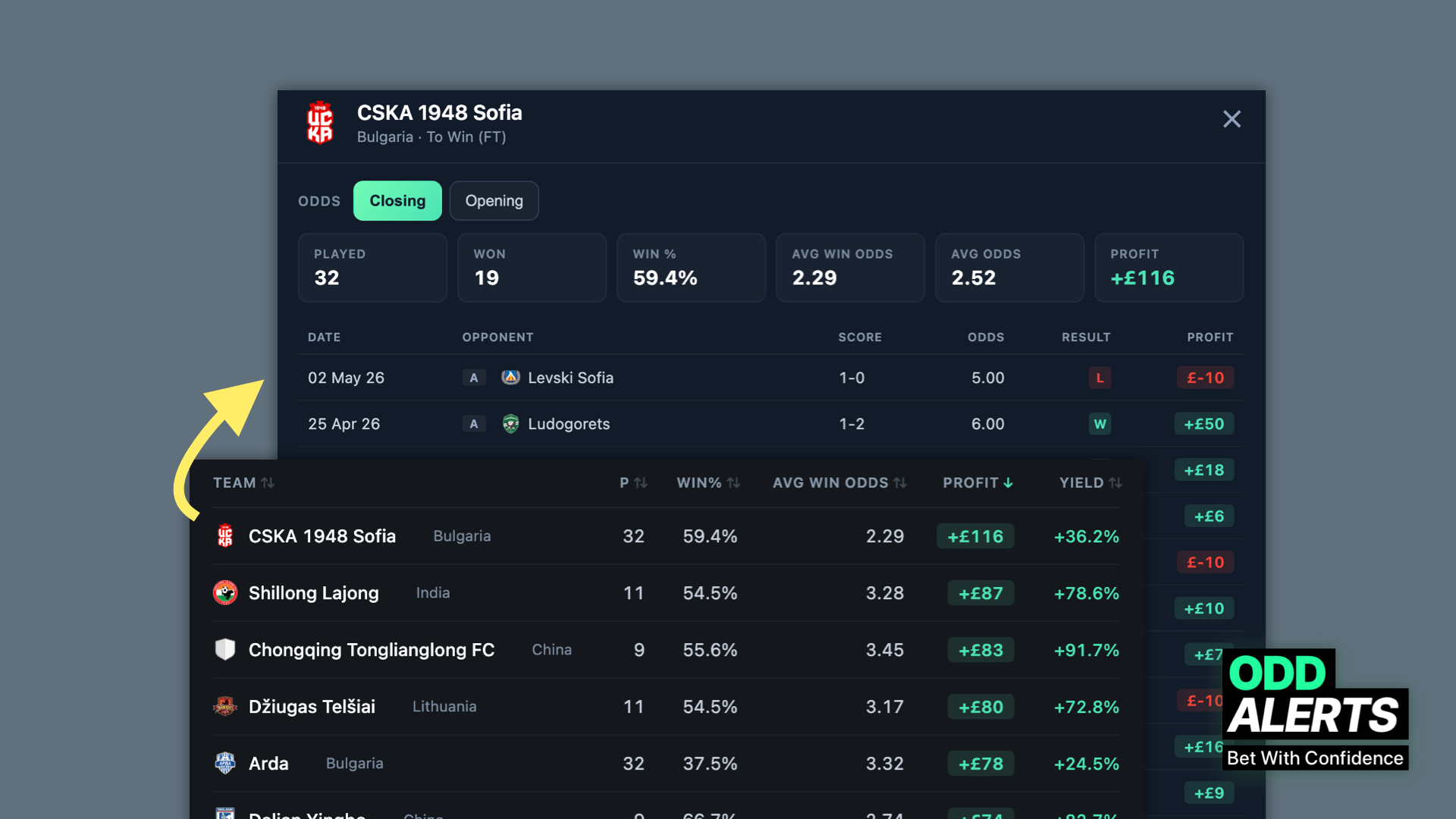The width and height of the screenshot is (1456, 819).
Task: Sort table by YIELD column
Action: click(1090, 483)
